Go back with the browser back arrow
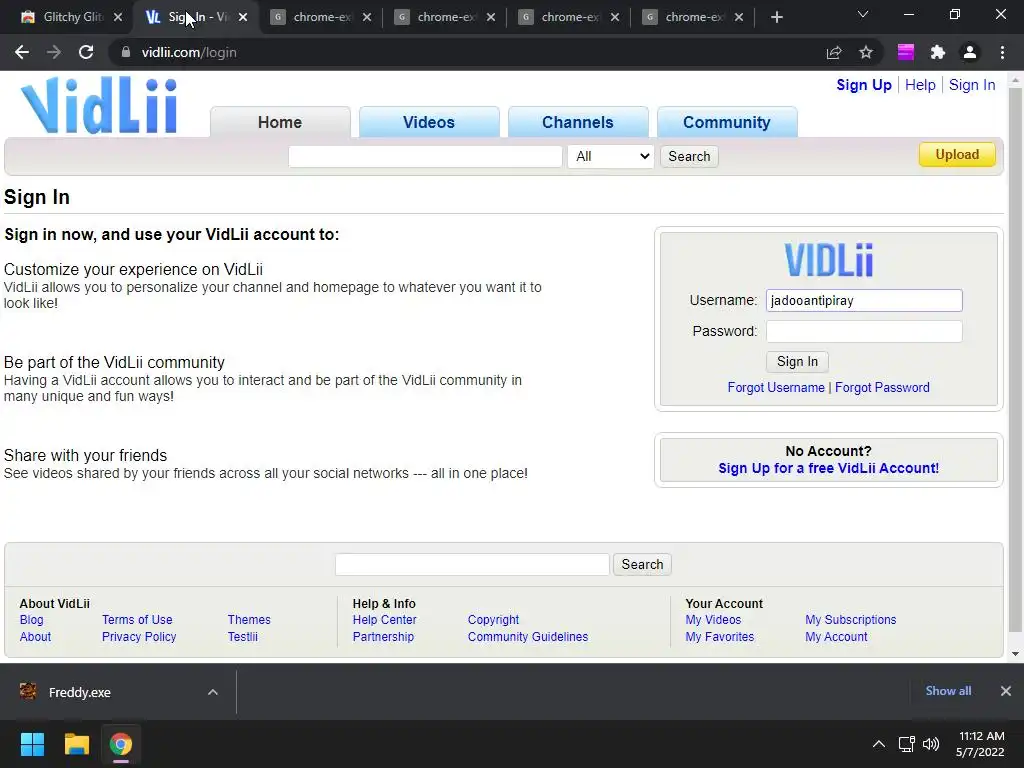Viewport: 1024px width, 768px height. [22, 52]
